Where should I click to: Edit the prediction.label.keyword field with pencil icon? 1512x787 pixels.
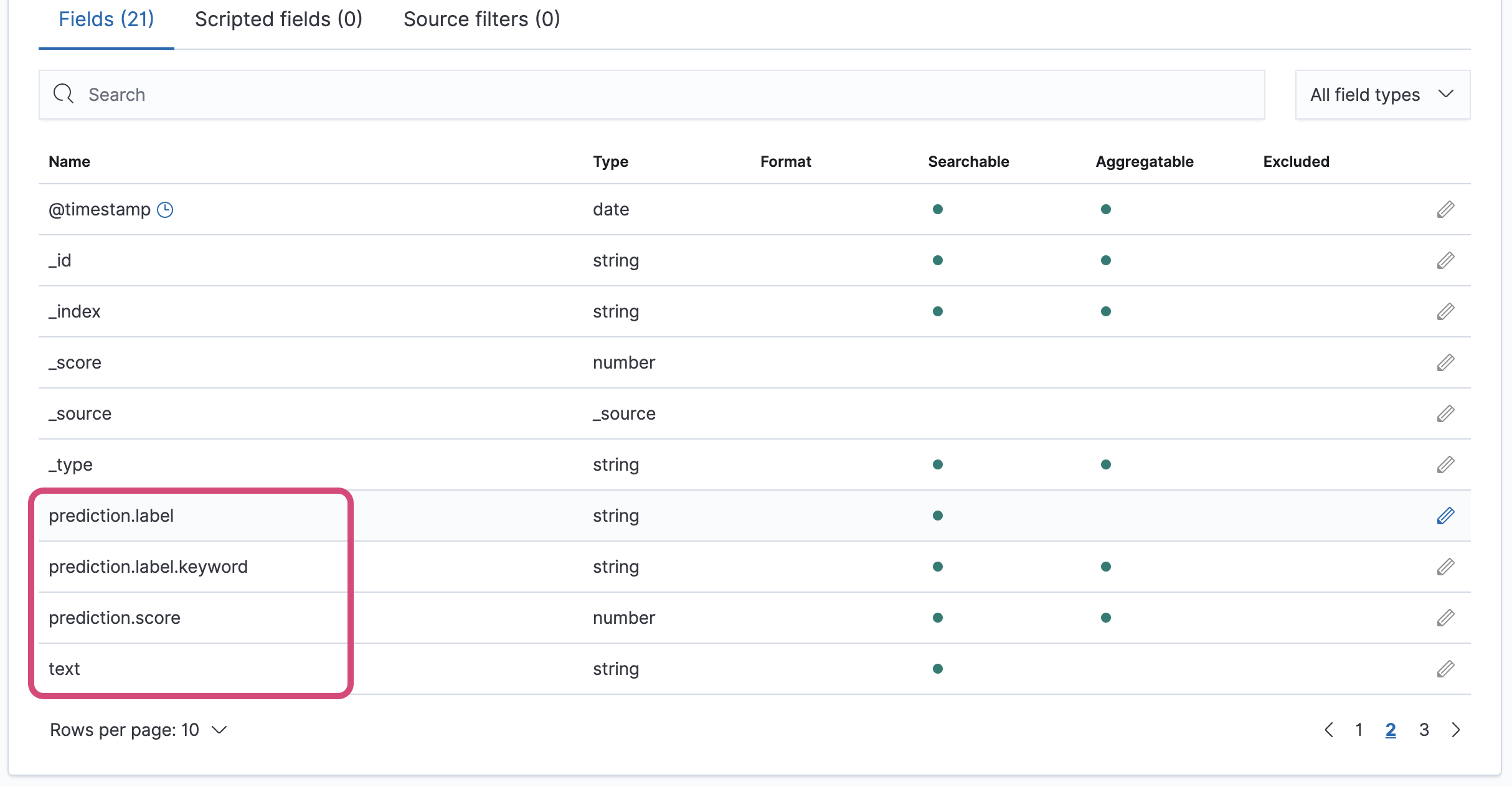(1445, 567)
